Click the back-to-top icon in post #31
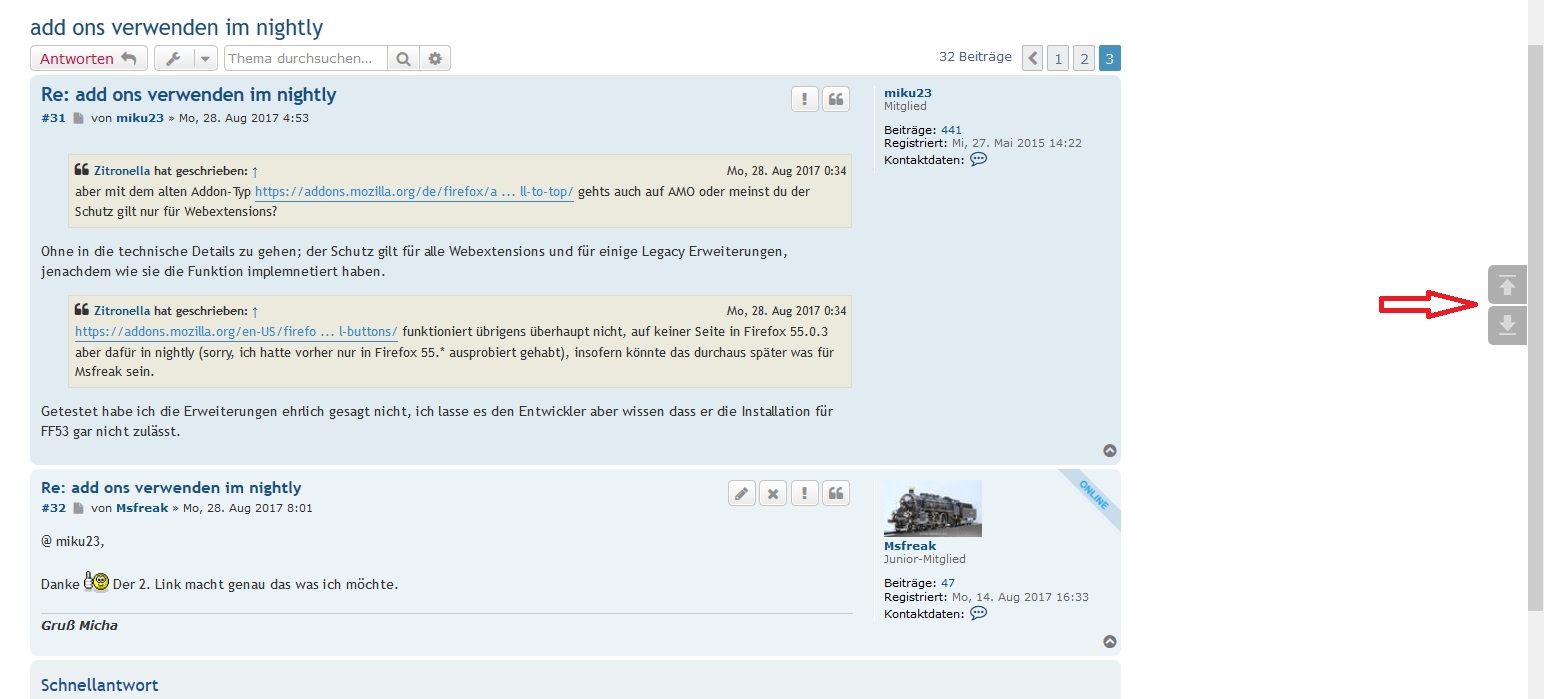 [1109, 451]
